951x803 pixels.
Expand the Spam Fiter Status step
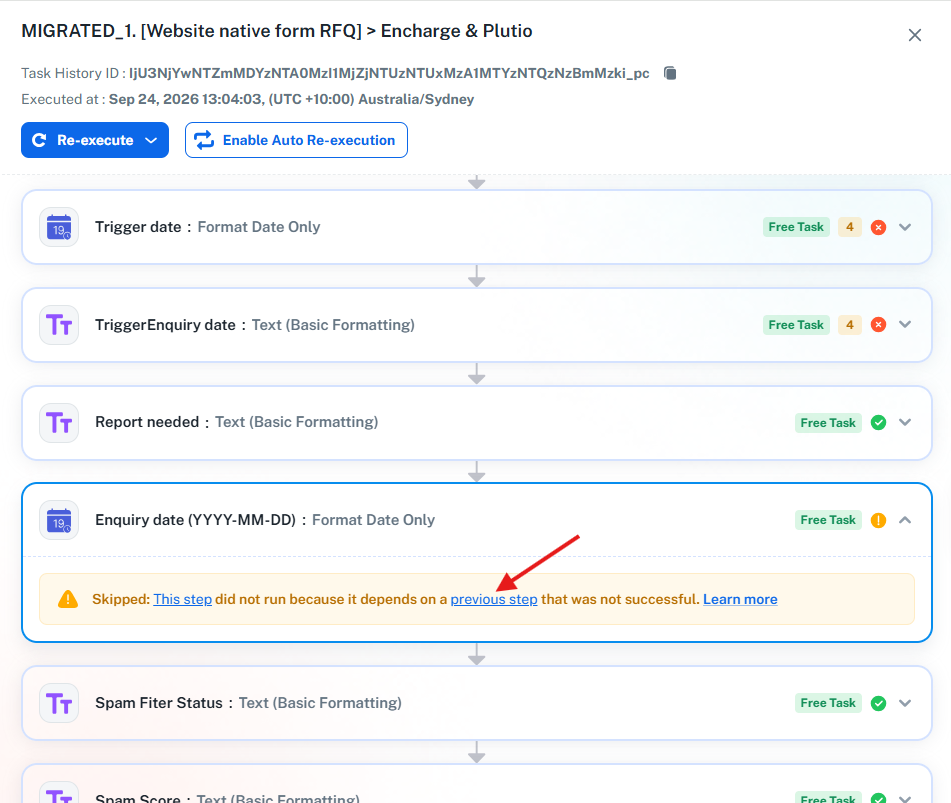pyautogui.click(x=905, y=703)
